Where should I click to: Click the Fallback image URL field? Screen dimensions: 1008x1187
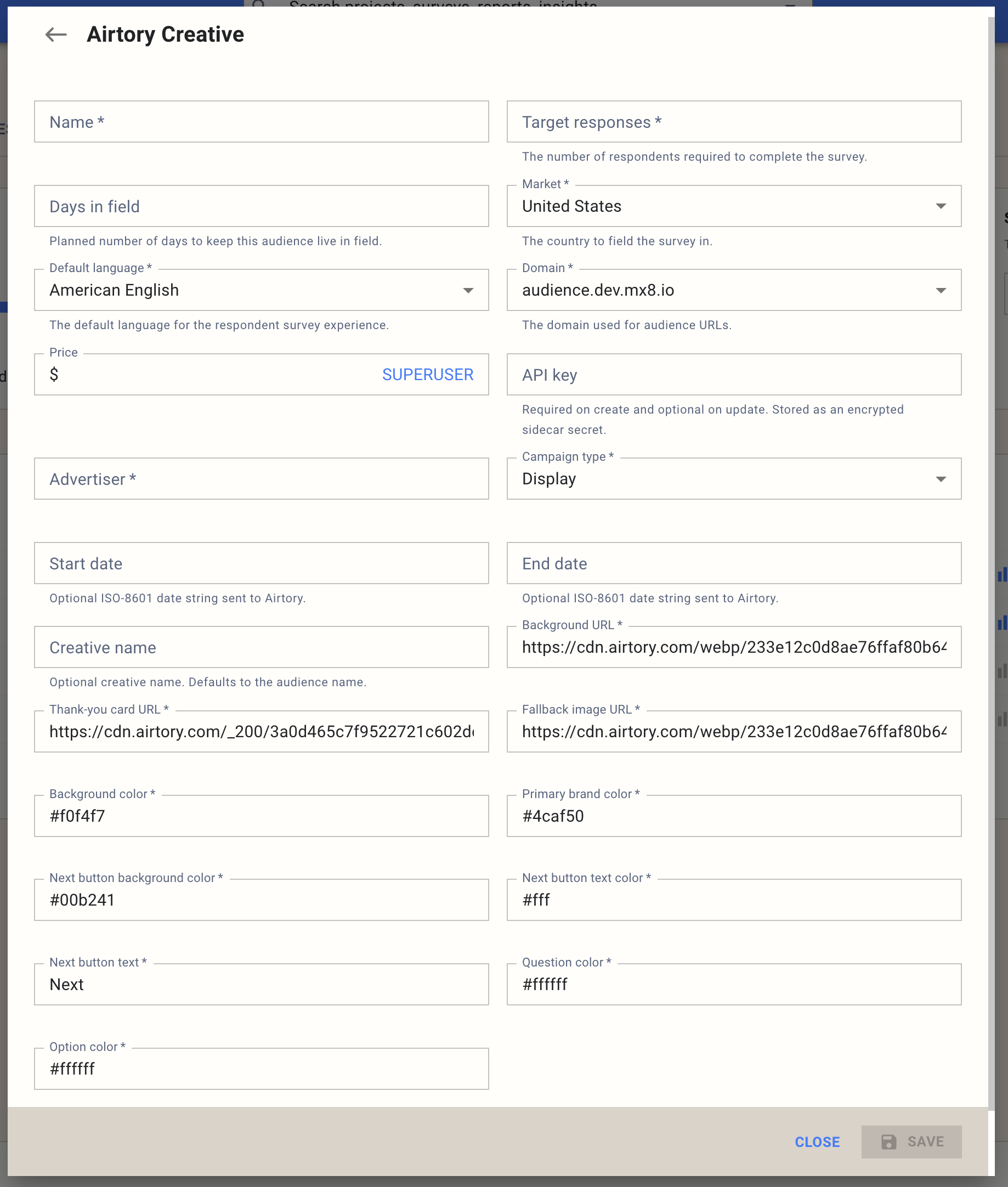pos(734,732)
